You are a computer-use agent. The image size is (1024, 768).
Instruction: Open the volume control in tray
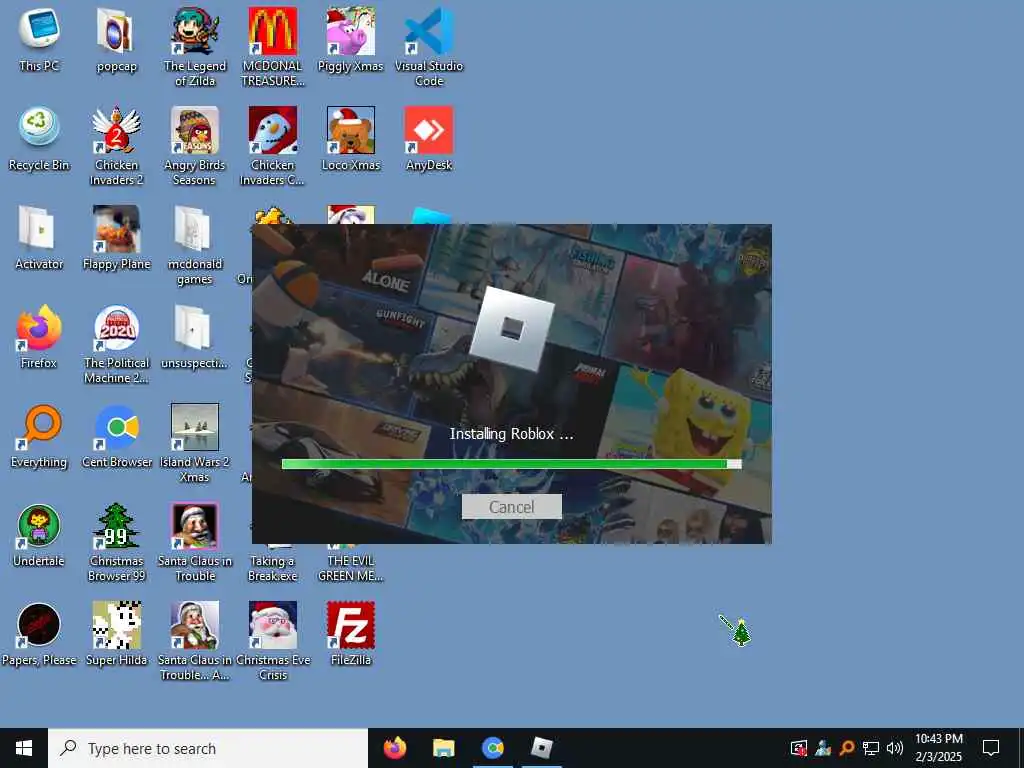[x=895, y=748]
